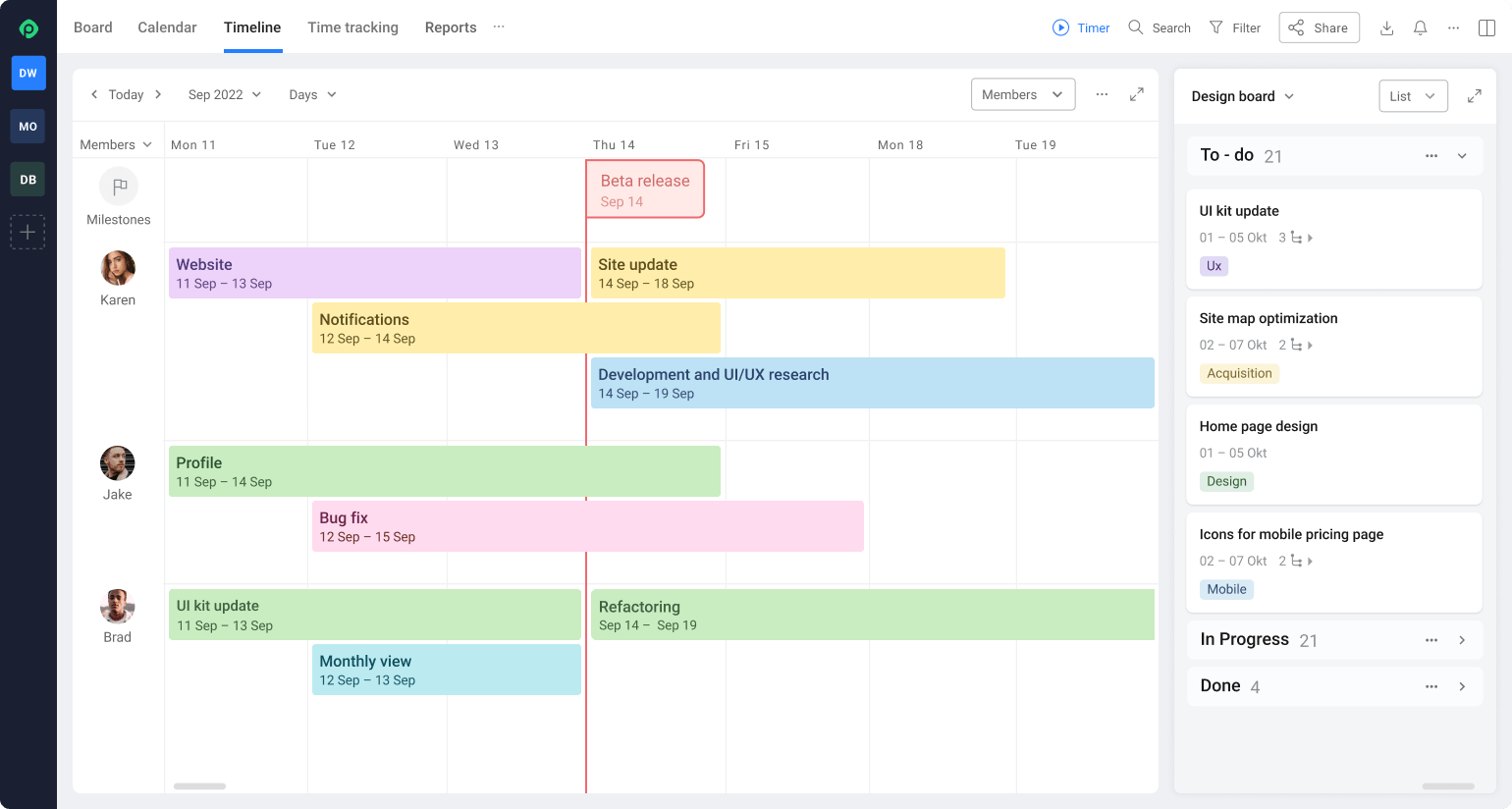Viewport: 1512px width, 809px height.
Task: Toggle the split panel view icon
Action: tap(1486, 27)
